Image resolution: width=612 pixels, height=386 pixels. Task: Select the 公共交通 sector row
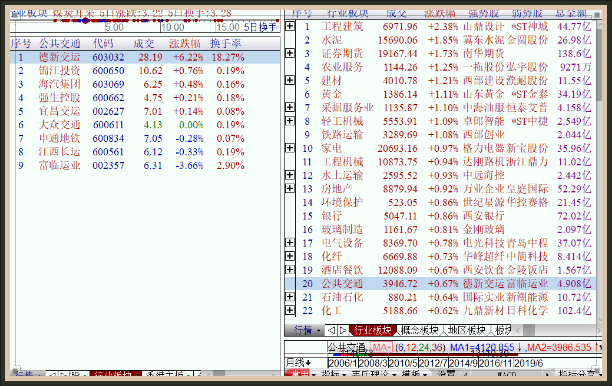446,283
